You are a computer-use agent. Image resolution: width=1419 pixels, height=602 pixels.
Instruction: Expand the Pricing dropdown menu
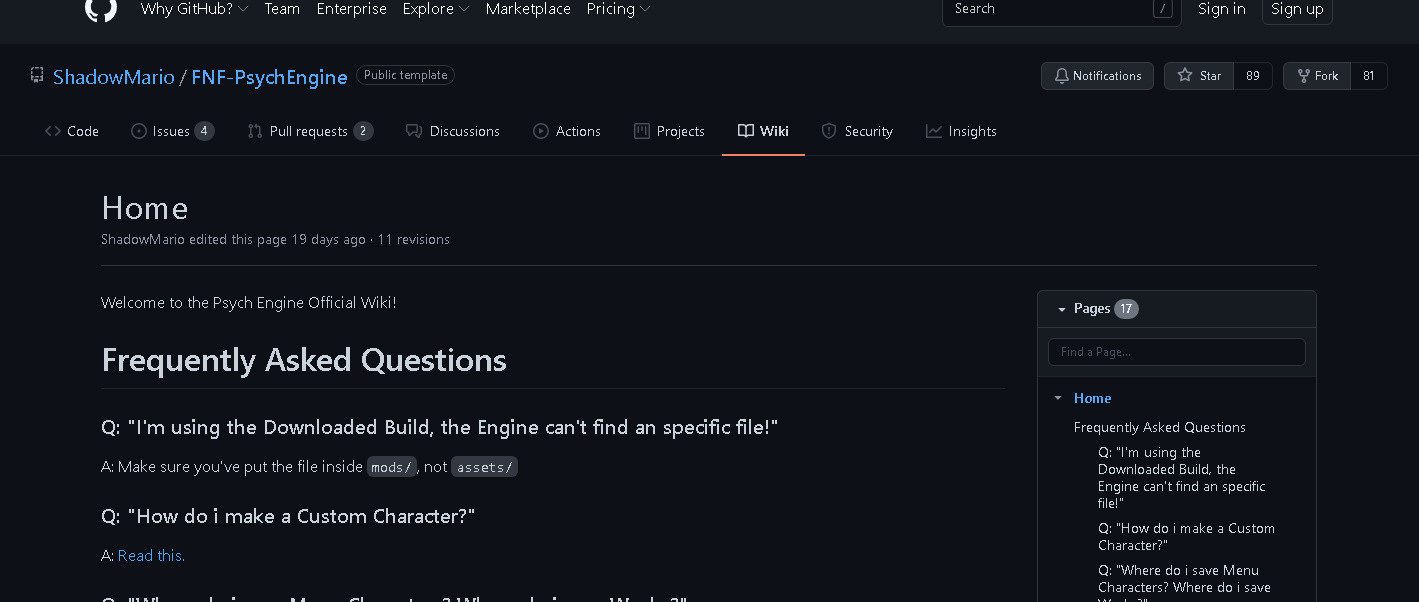[x=619, y=9]
